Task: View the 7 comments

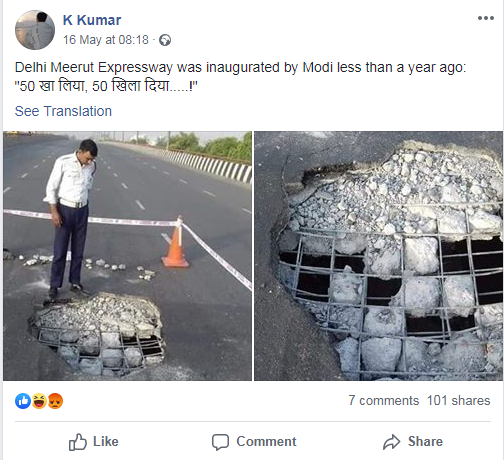Action: (384, 400)
